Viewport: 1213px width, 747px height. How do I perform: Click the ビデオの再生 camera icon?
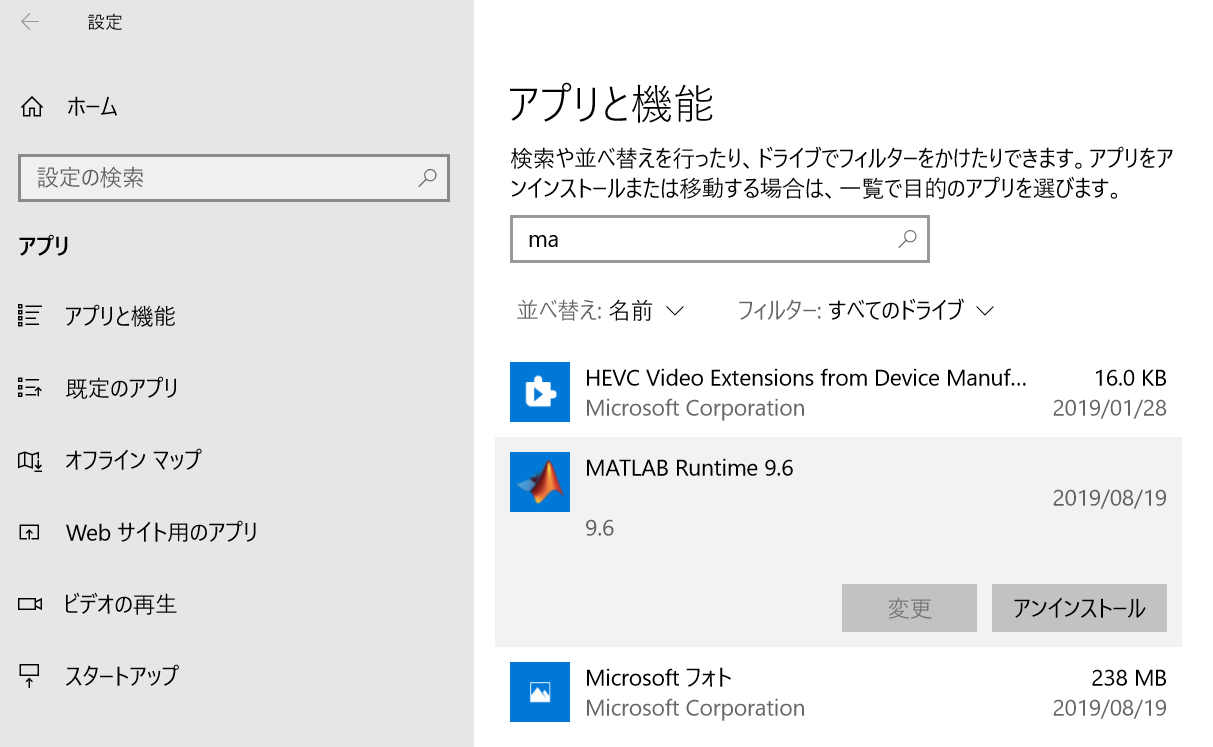pos(30,604)
